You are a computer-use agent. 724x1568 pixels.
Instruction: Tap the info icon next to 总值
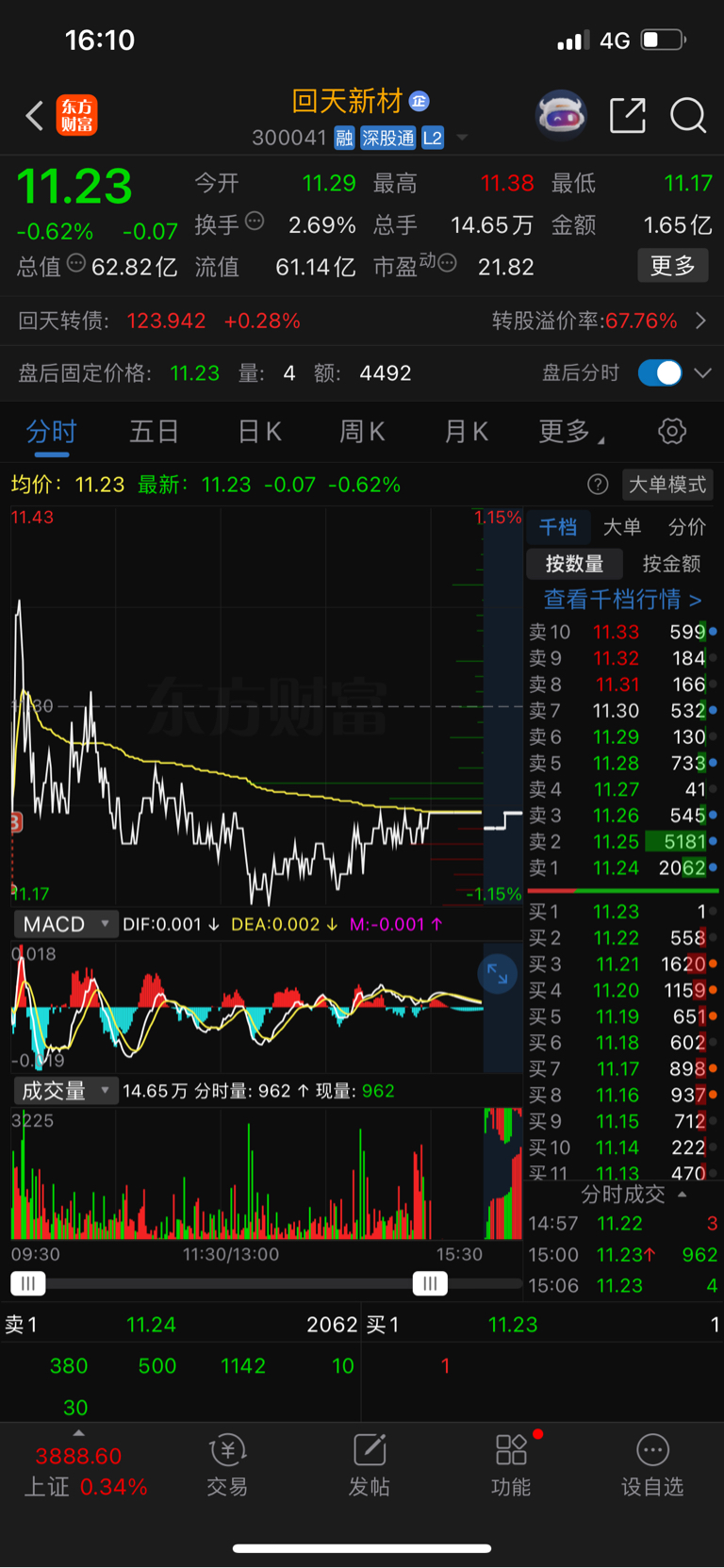point(76,263)
